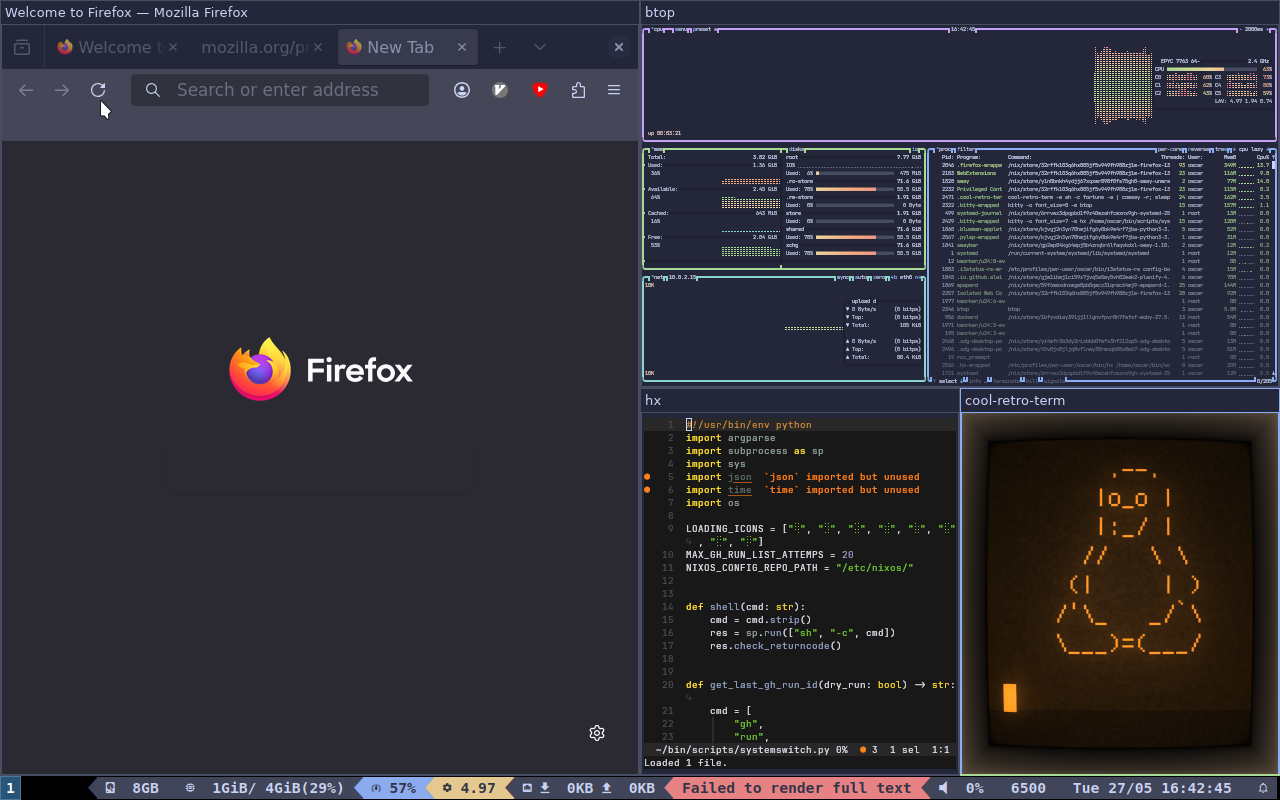
Task: Select the systemd-journal process row in btop
Action: (x=1105, y=213)
